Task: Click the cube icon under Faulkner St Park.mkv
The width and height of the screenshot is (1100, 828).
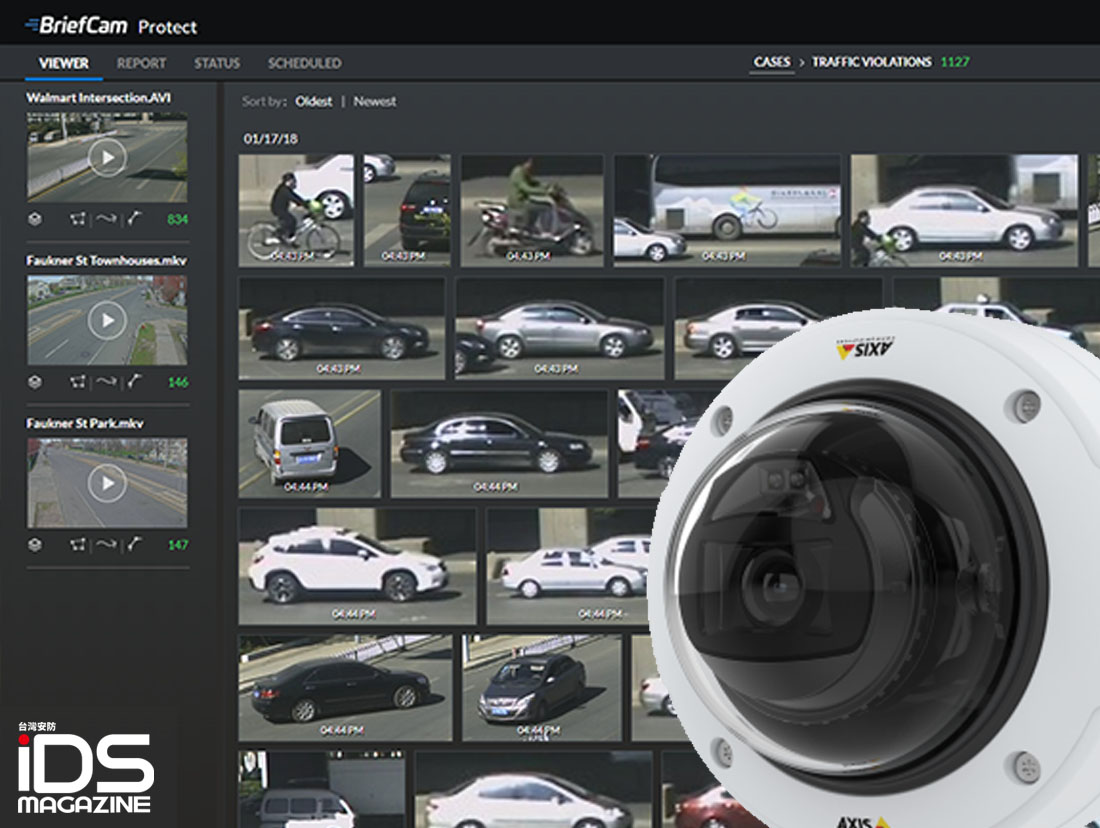Action: [x=35, y=545]
